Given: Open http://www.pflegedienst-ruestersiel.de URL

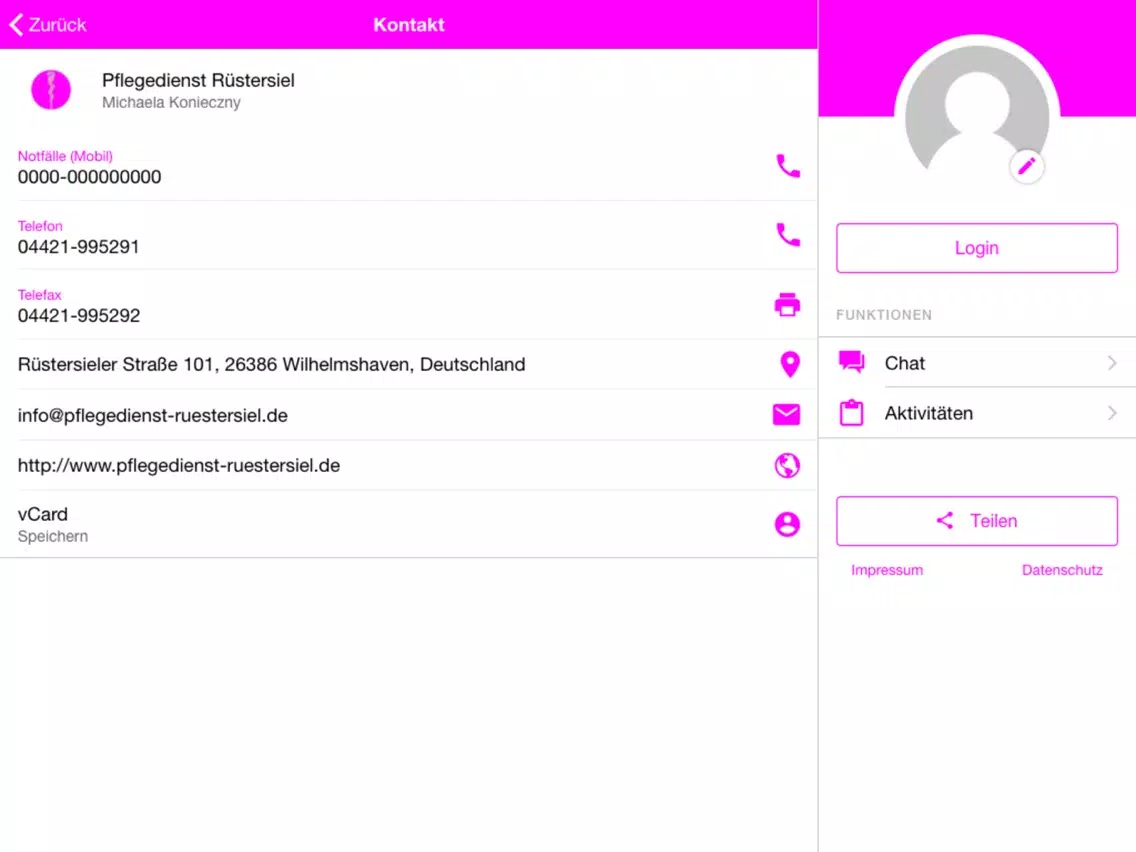Looking at the screenshot, I should pos(178,465).
